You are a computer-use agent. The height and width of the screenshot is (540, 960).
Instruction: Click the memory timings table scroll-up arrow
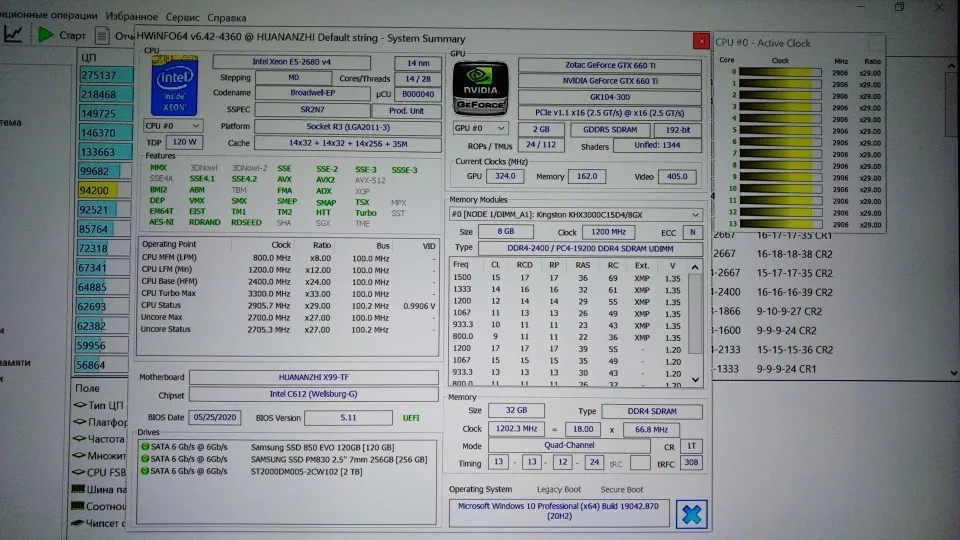tap(695, 267)
